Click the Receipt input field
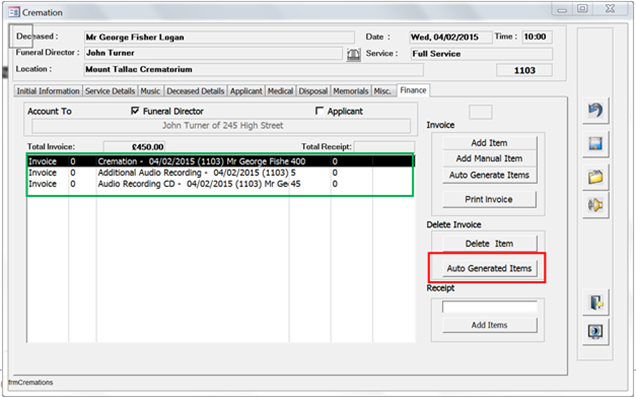Screen dimensions: 636x397 [x=490, y=307]
